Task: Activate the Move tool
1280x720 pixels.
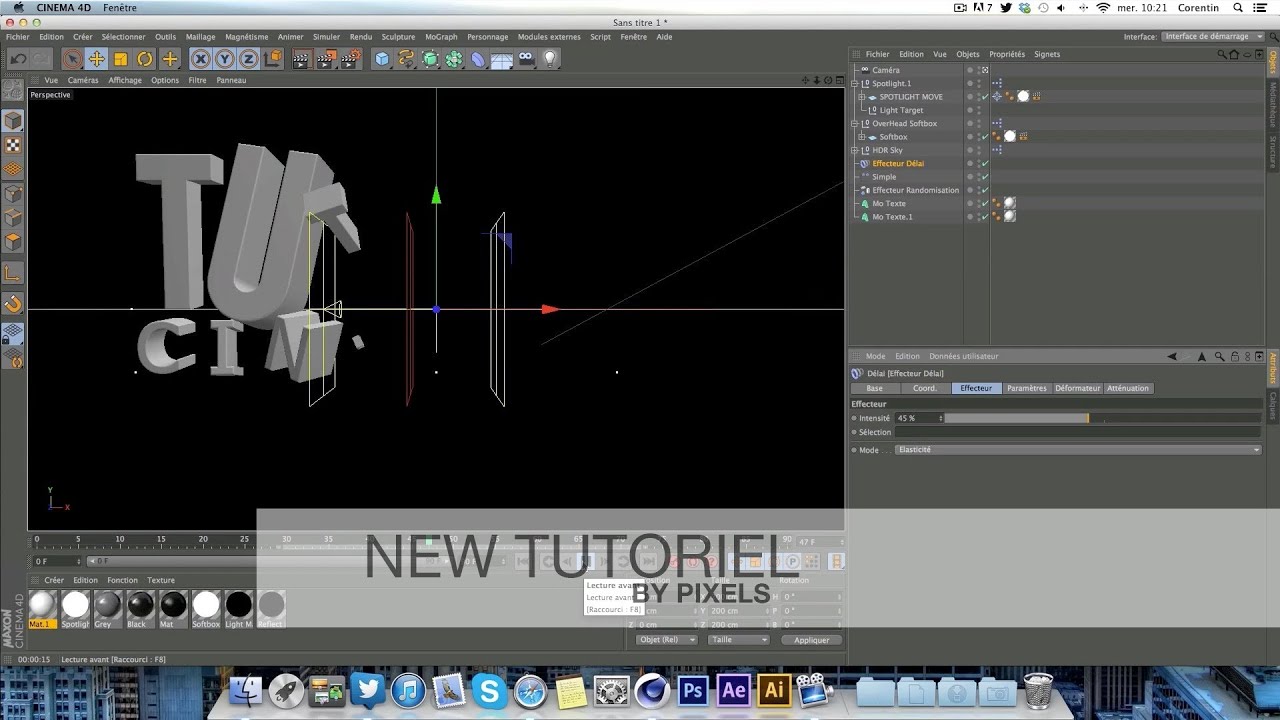Action: click(x=96, y=59)
